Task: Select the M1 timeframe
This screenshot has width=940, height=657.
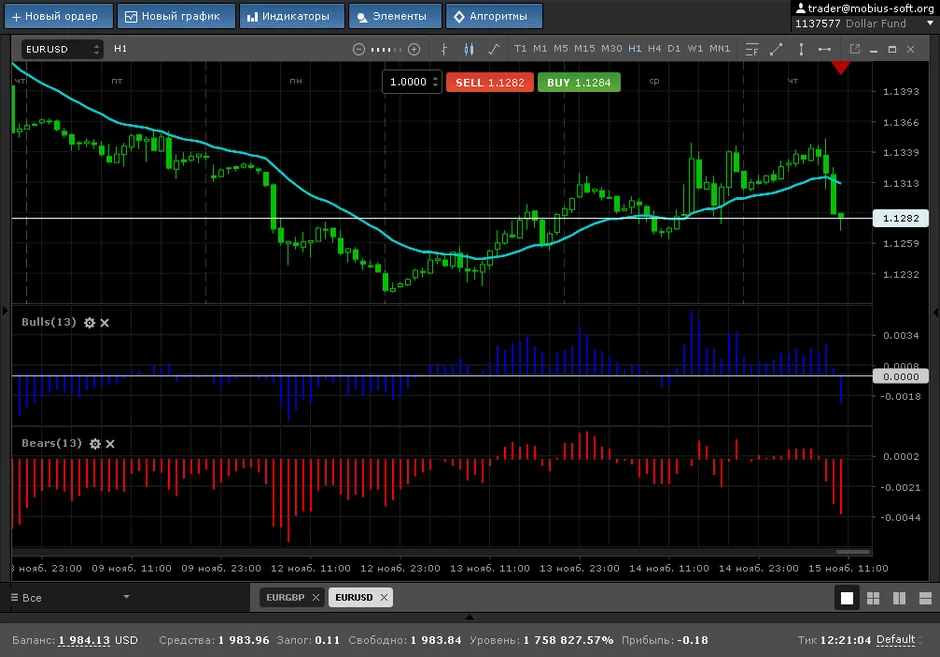Action: (540, 49)
